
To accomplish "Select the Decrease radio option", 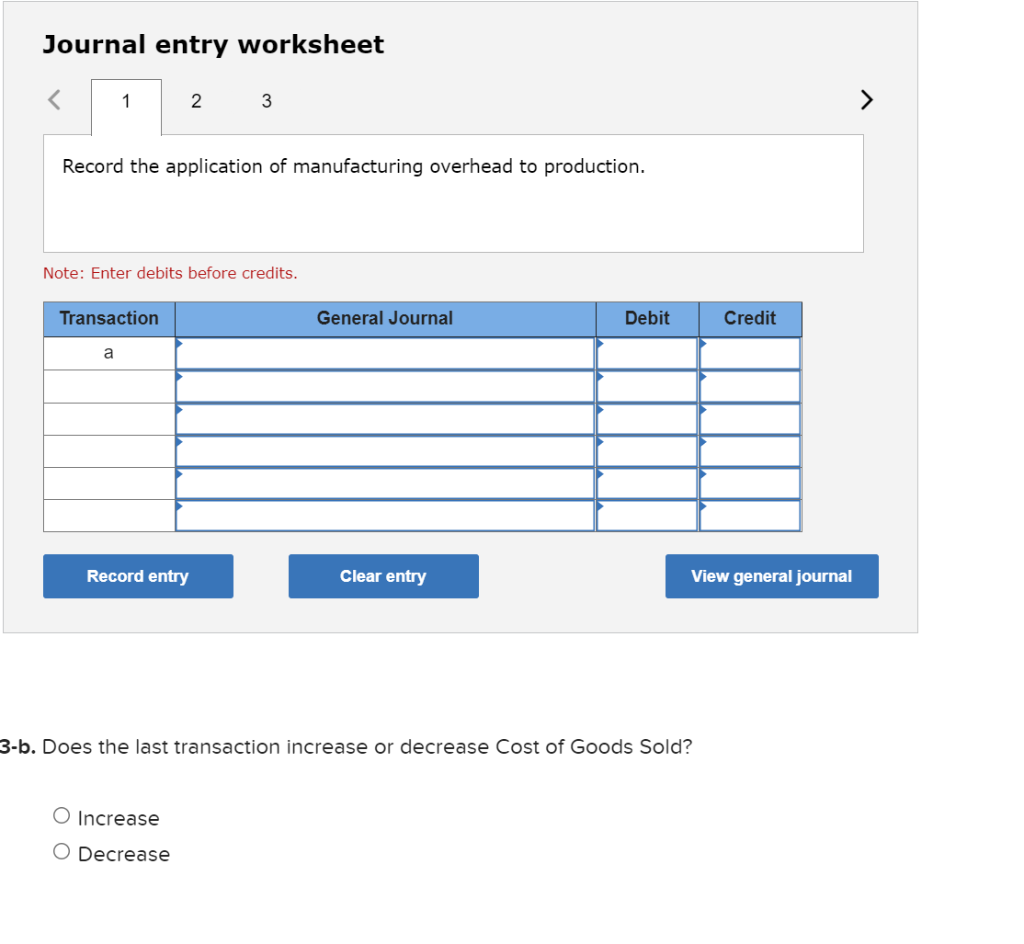I will click(61, 851).
